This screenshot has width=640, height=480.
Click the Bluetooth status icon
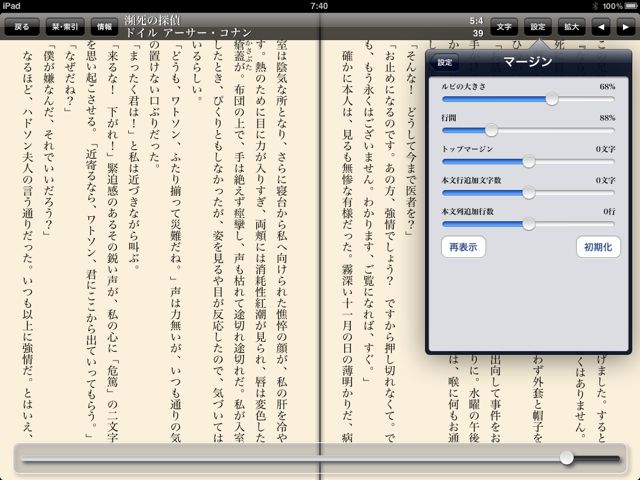pos(595,6)
